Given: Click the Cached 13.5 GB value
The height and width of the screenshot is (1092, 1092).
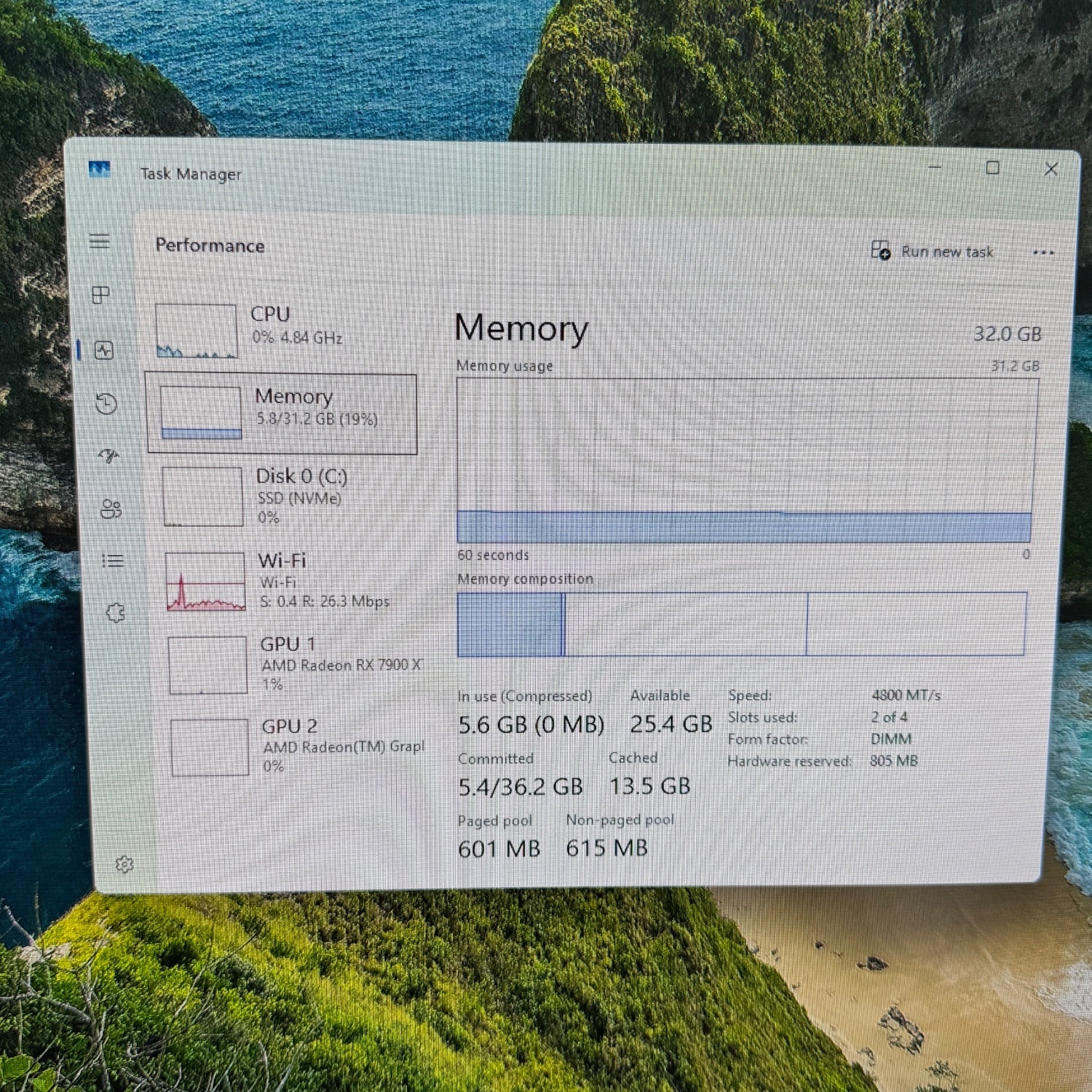Looking at the screenshot, I should 650,786.
